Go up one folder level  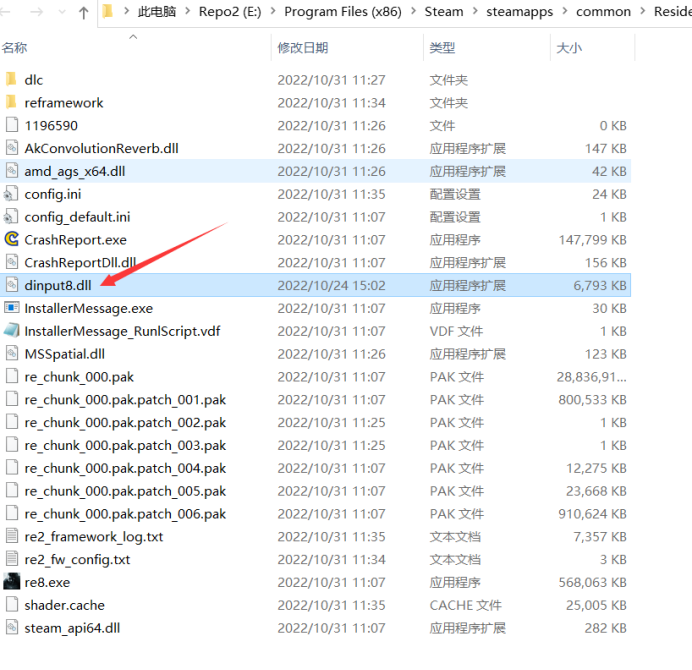click(x=83, y=12)
